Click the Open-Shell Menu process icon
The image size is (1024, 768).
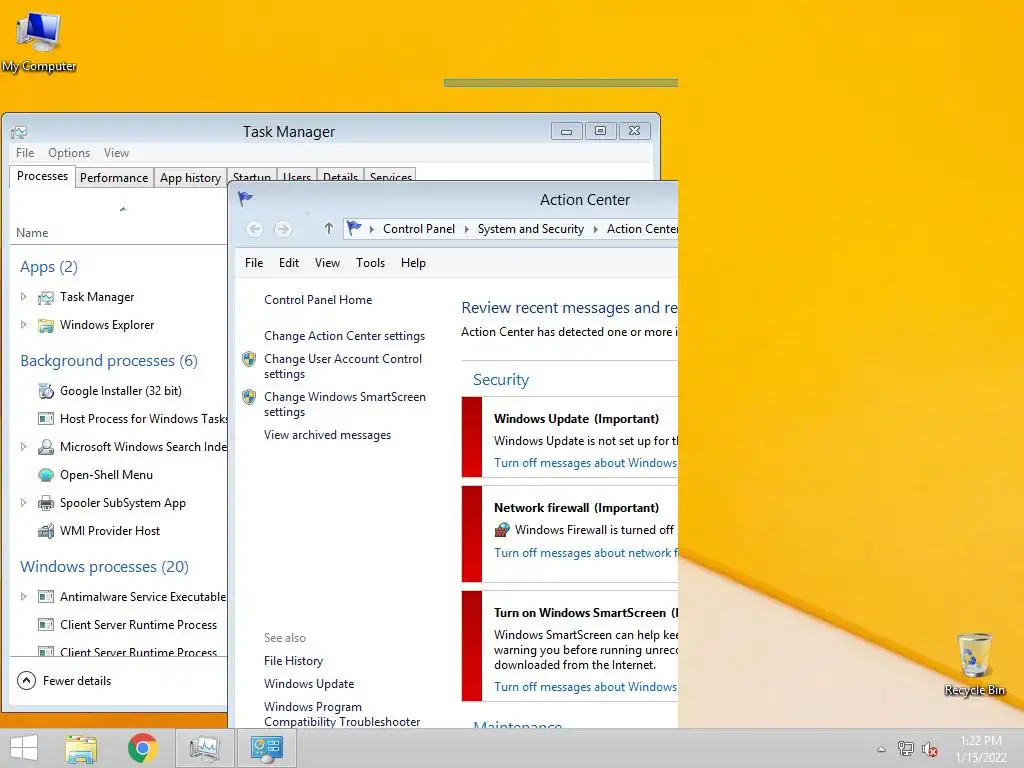point(46,475)
